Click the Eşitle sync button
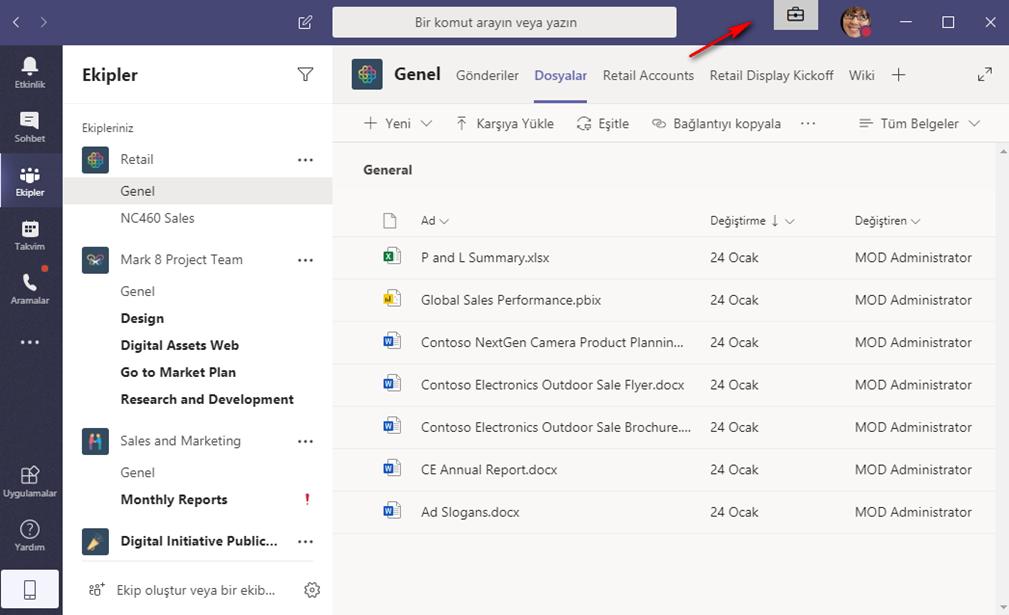 click(603, 124)
